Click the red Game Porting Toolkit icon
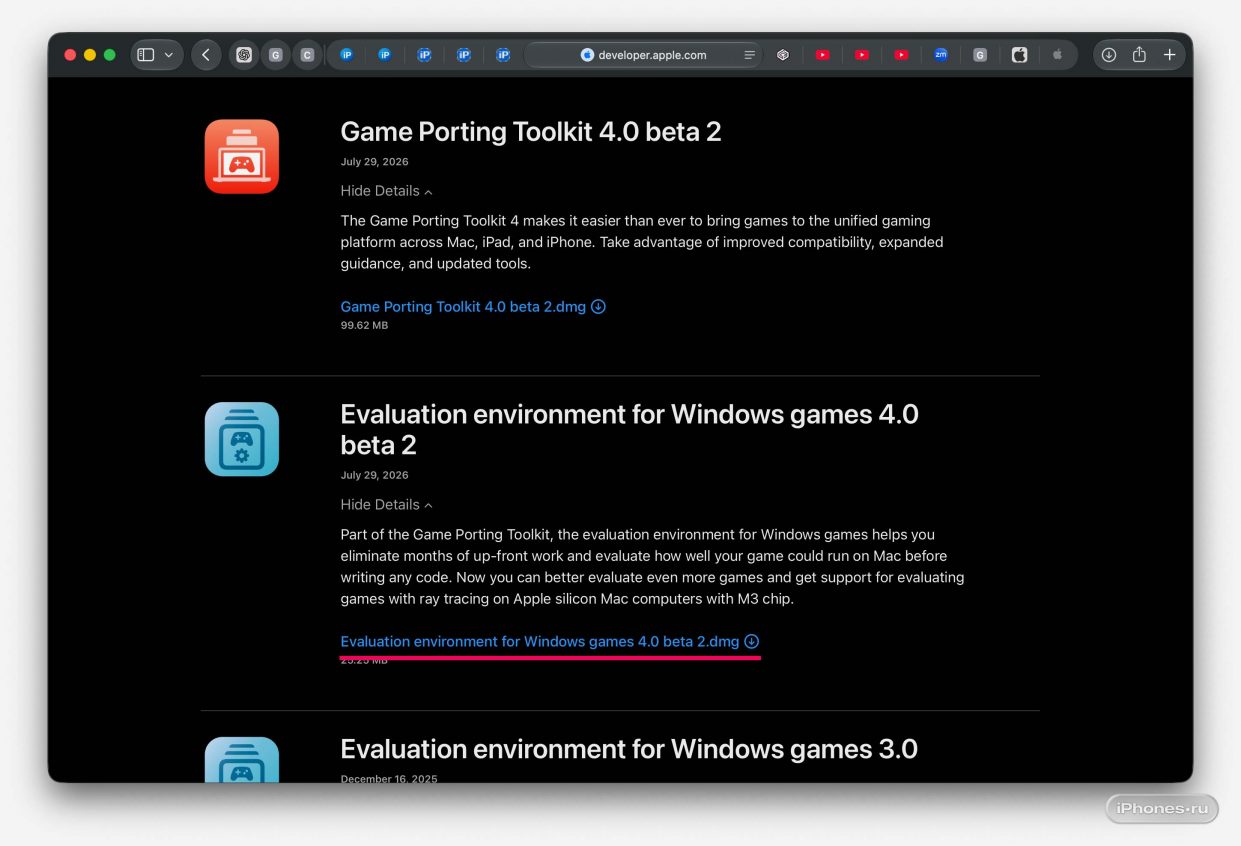Viewport: 1241px width, 846px height. click(242, 156)
